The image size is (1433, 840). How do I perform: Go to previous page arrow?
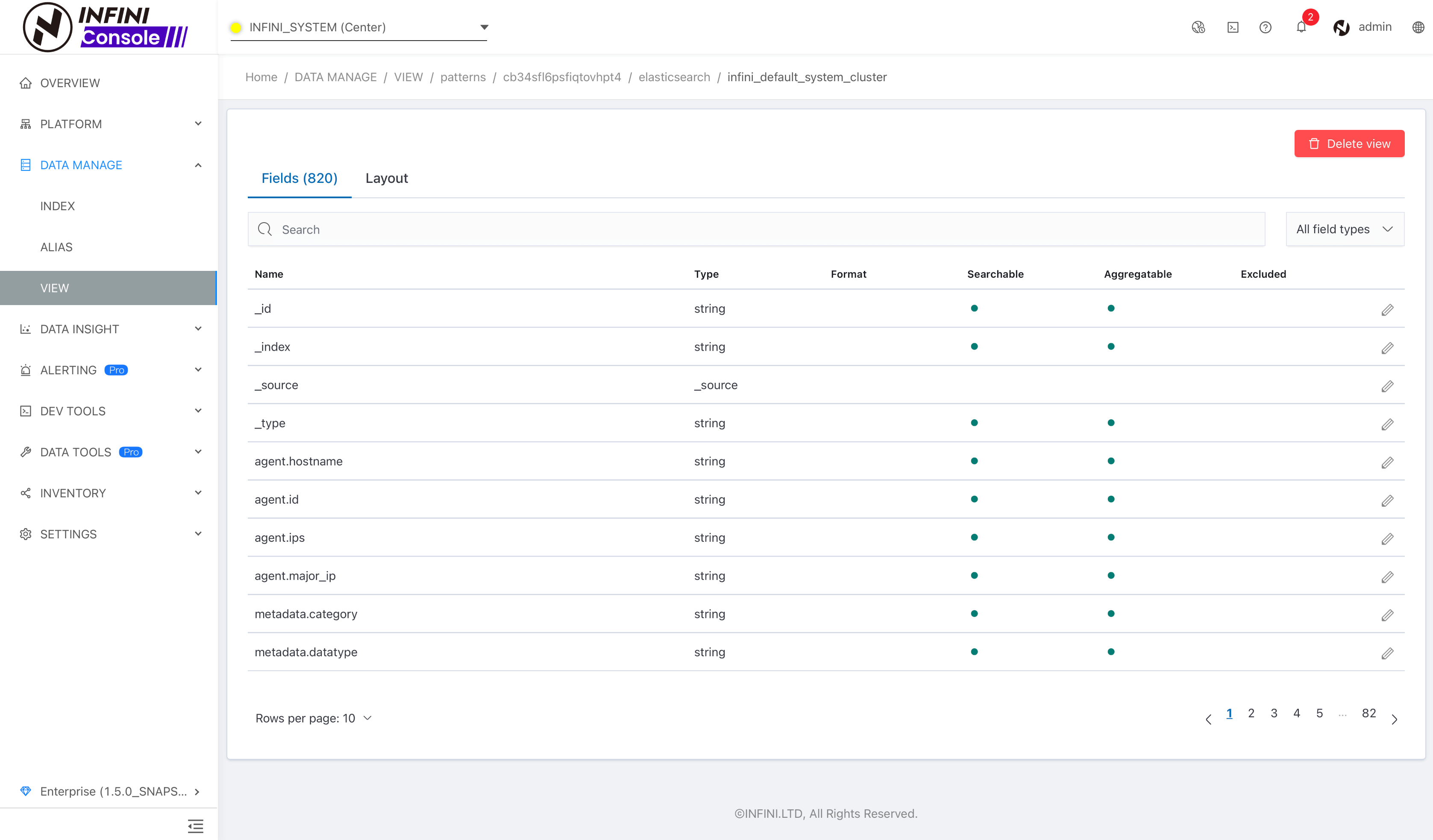tap(1208, 719)
